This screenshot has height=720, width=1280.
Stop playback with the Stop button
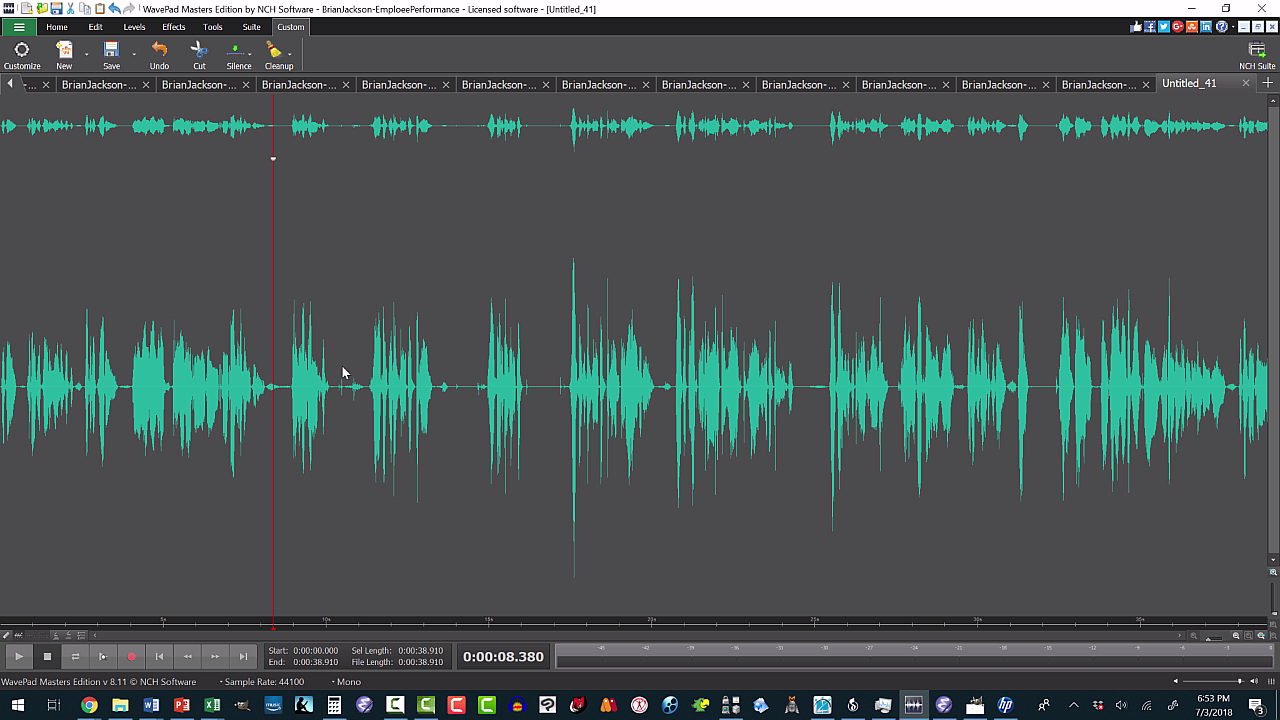[47, 656]
